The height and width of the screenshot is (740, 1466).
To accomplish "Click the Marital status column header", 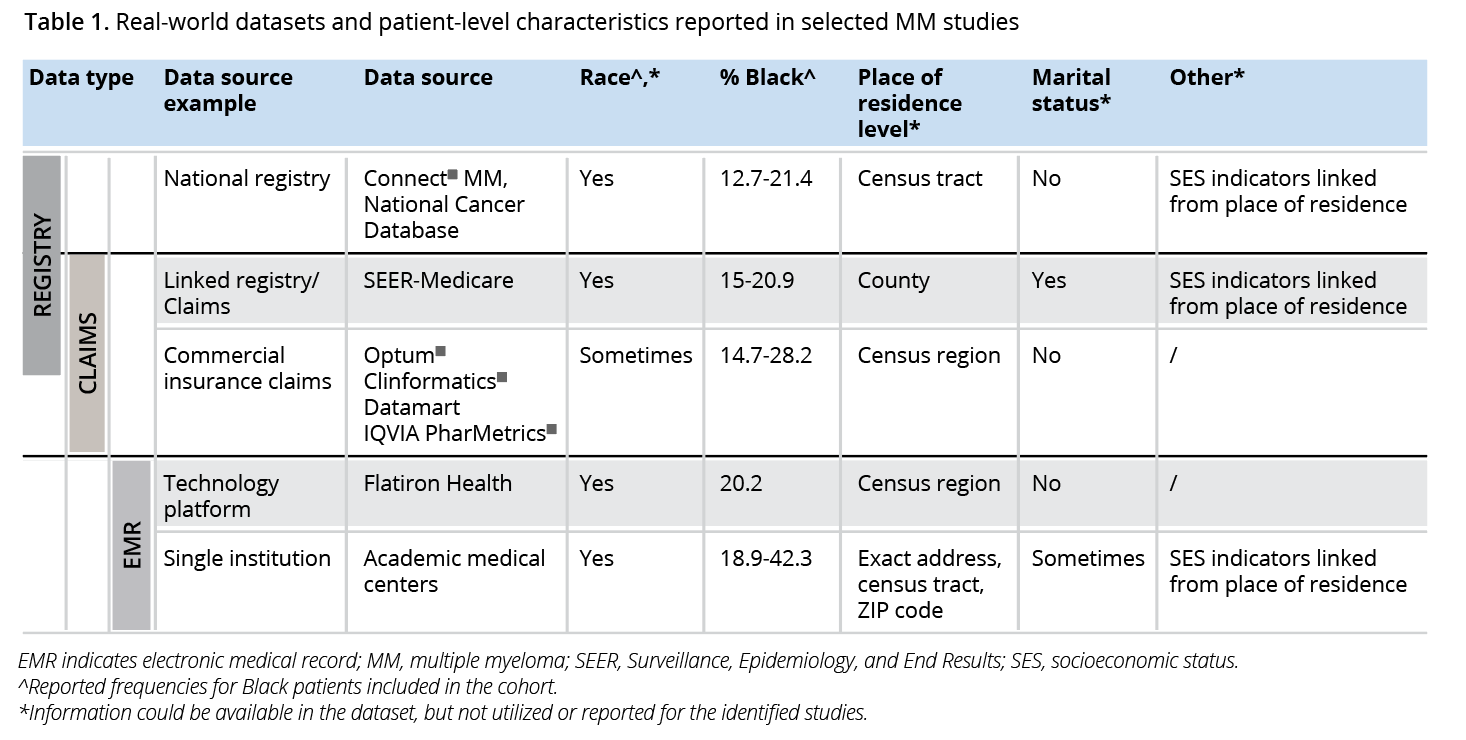I will [1072, 90].
